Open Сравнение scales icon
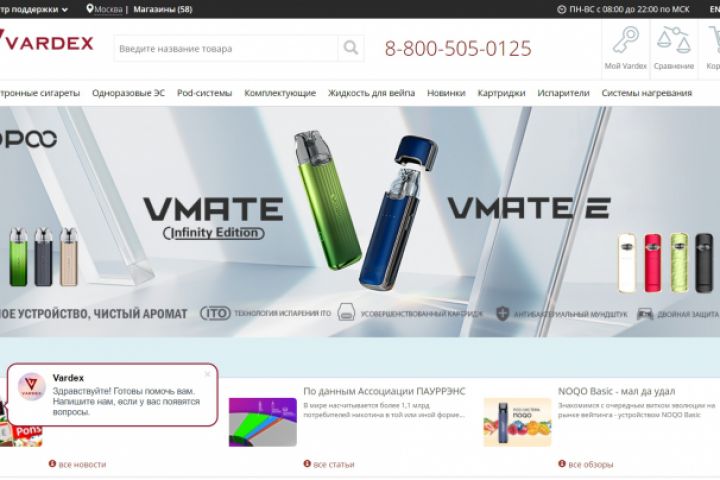Image resolution: width=720 pixels, height=480 pixels. 674,40
